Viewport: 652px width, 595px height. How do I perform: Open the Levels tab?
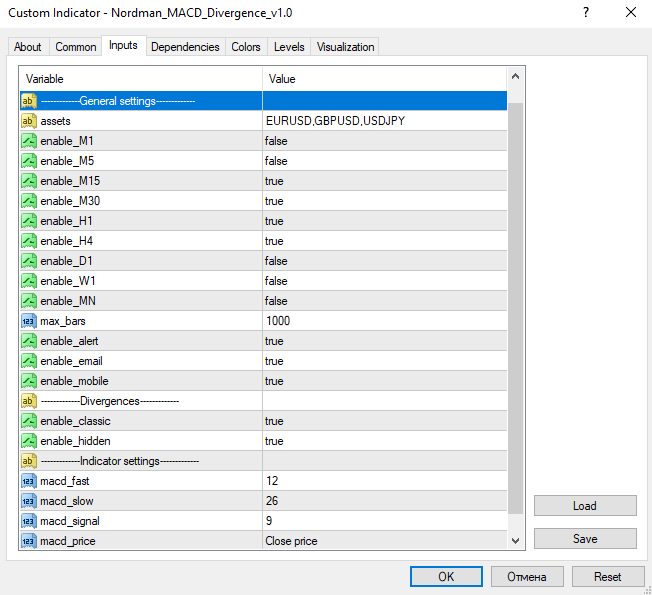click(x=289, y=47)
